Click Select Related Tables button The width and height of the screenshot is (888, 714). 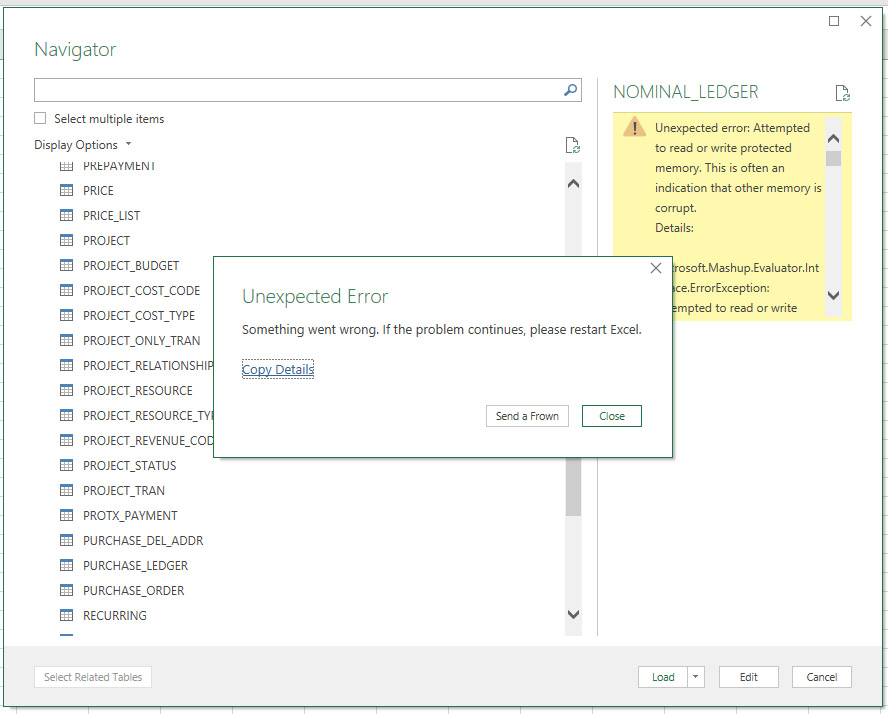coord(93,677)
